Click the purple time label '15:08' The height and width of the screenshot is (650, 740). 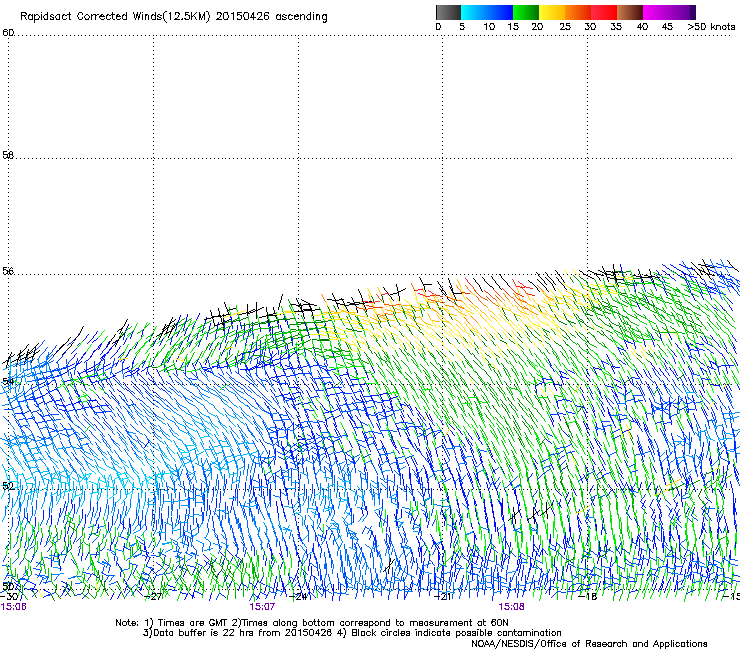(x=511, y=607)
